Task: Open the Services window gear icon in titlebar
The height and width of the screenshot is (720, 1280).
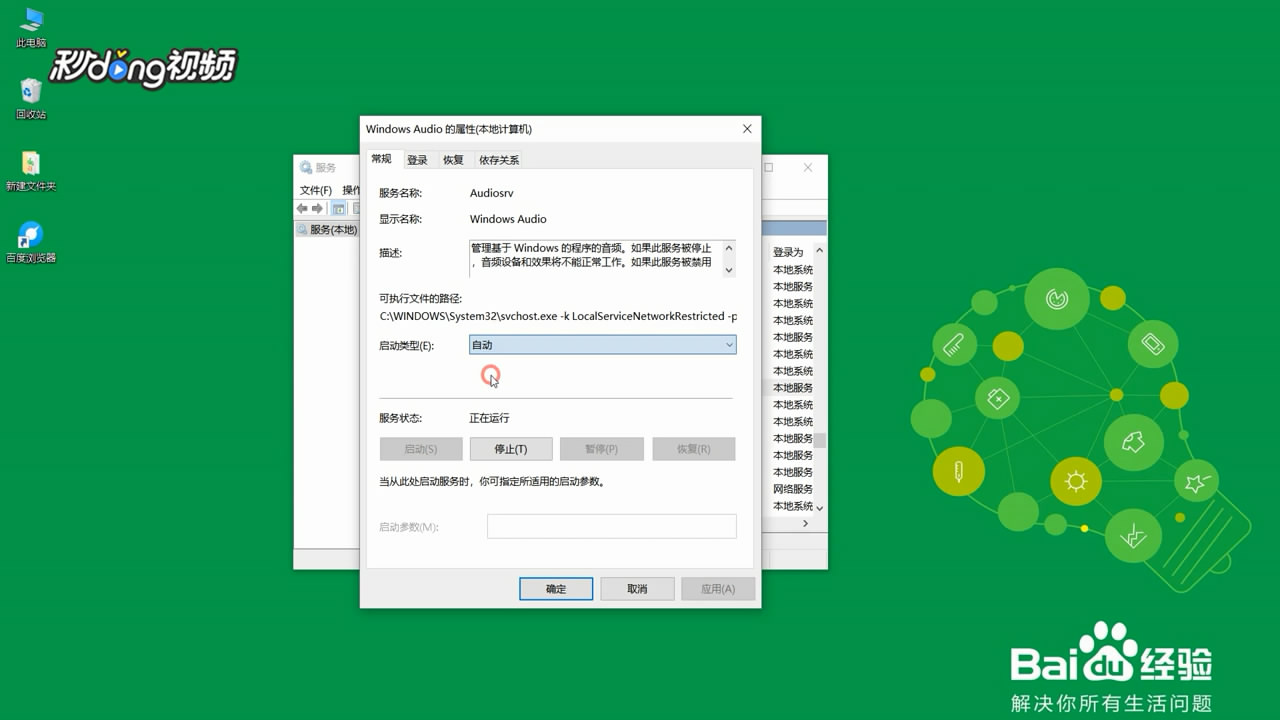Action: point(305,167)
